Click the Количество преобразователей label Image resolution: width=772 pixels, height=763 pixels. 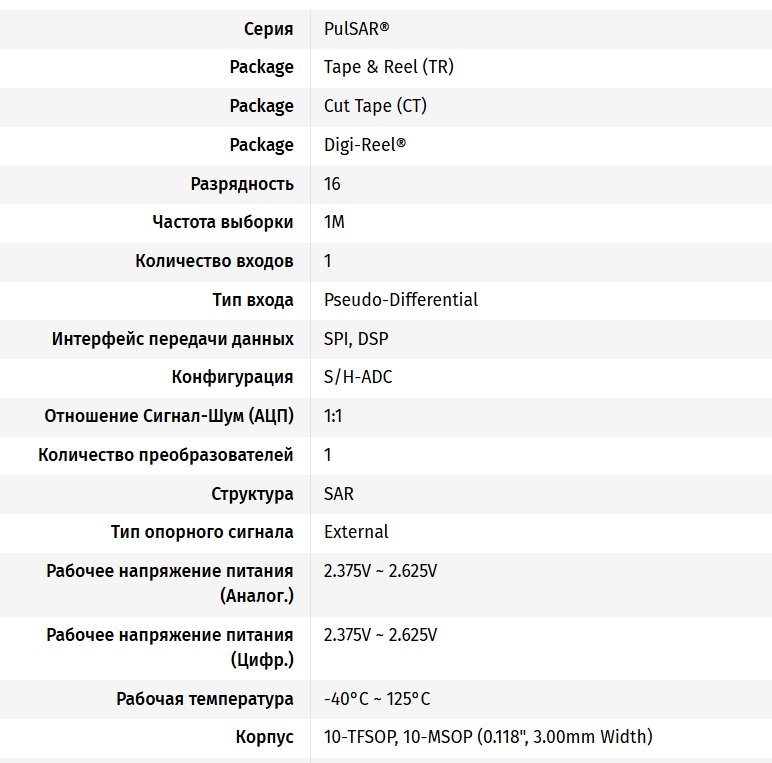(166, 455)
